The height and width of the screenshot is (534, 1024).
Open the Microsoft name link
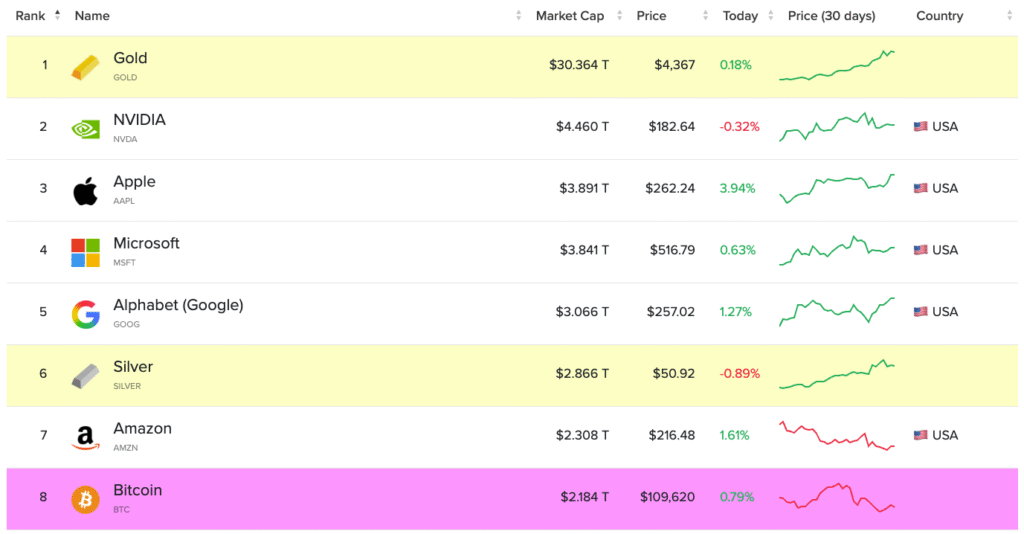146,243
